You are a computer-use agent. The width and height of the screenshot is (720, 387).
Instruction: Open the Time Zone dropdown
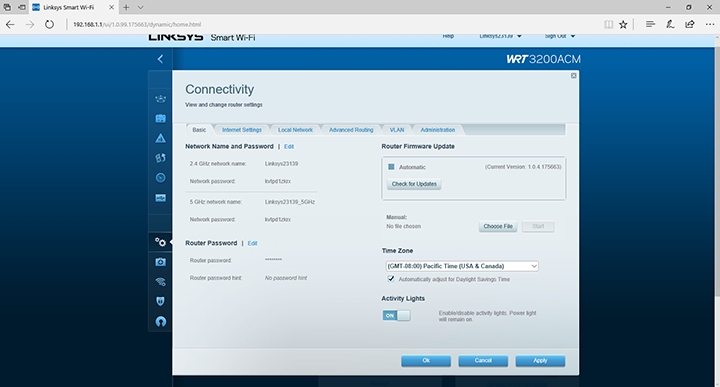(462, 266)
